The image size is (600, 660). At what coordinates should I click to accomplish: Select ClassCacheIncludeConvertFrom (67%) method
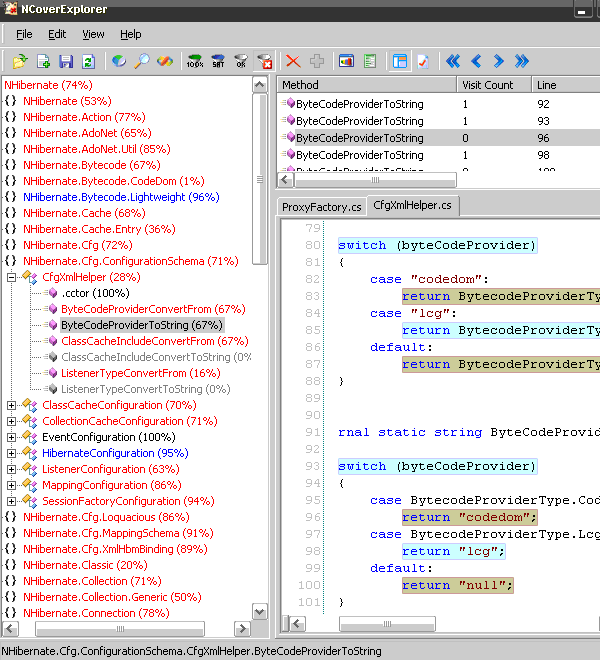(155, 341)
